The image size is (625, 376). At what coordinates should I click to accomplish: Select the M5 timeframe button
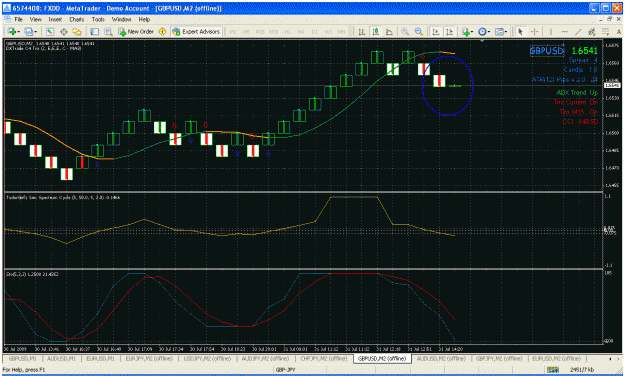246,32
